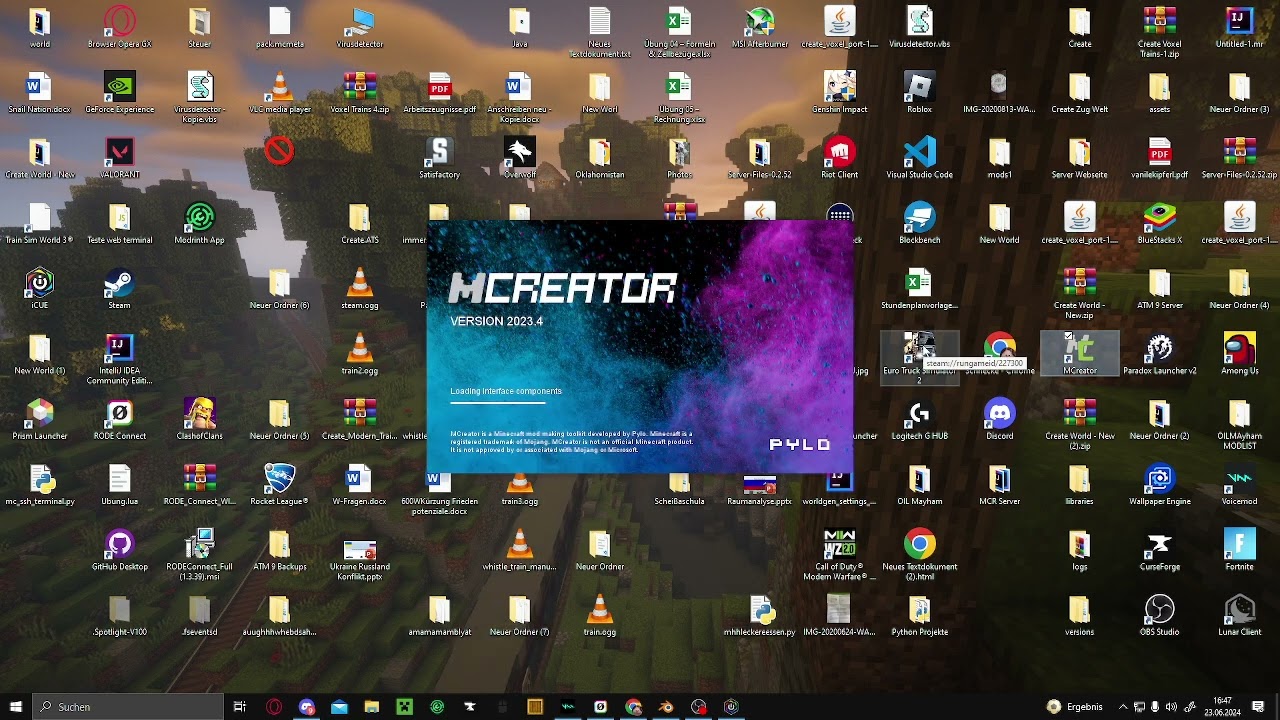Click the microphone icon in system tray
Screen dimensions: 1280x720
(1155, 707)
